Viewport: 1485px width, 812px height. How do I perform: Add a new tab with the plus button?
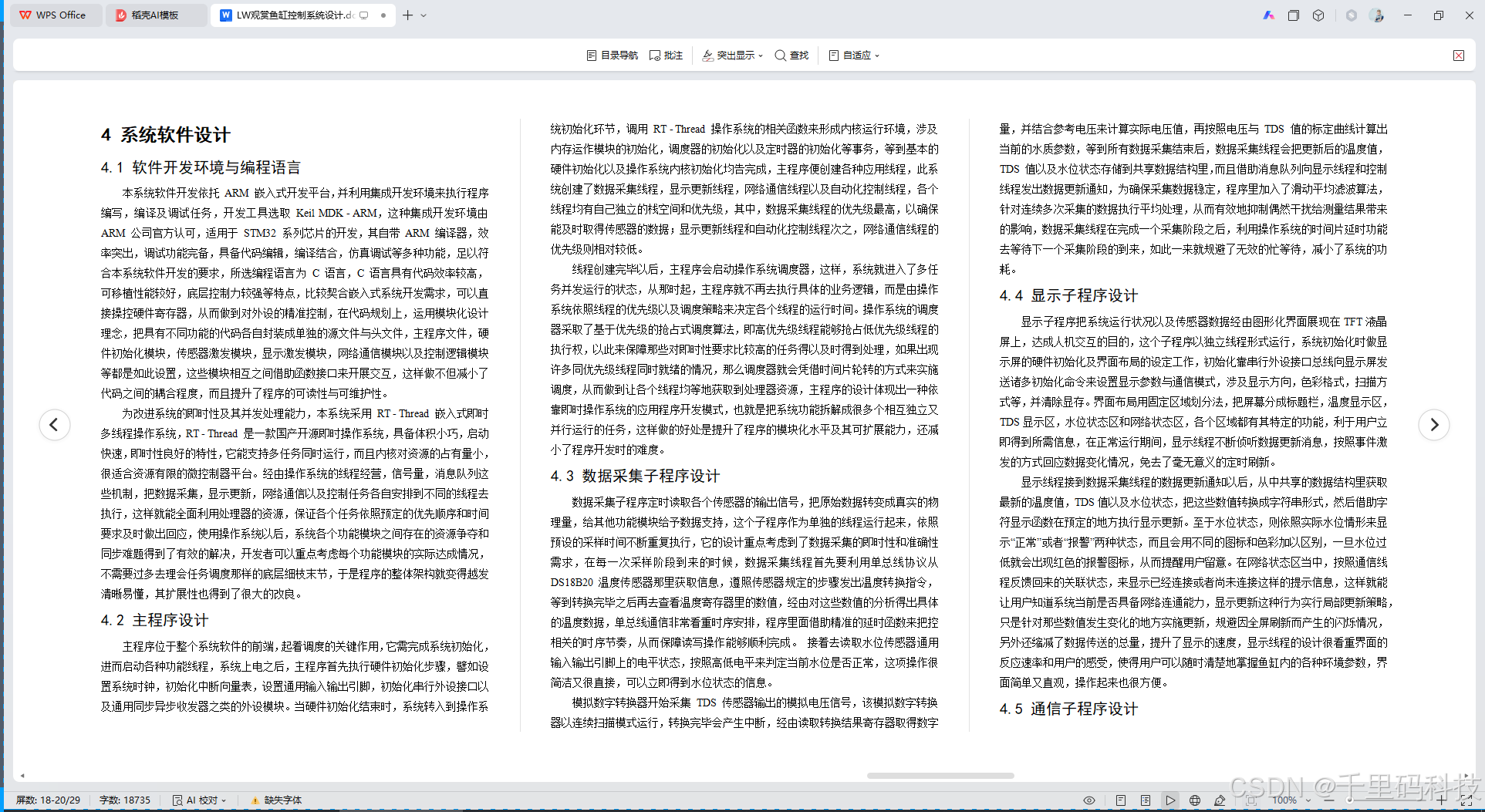(408, 15)
